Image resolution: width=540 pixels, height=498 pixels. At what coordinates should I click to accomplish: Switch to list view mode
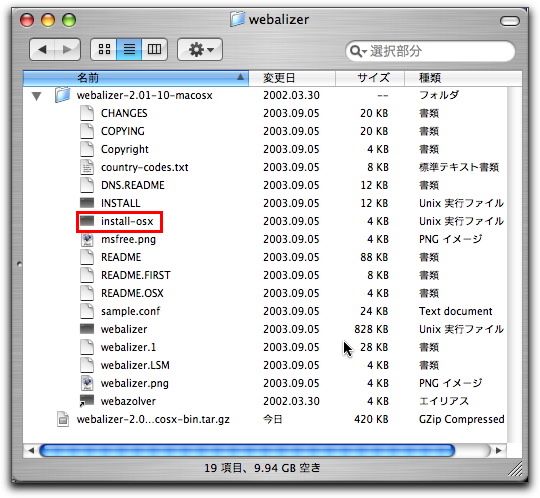pyautogui.click(x=129, y=50)
